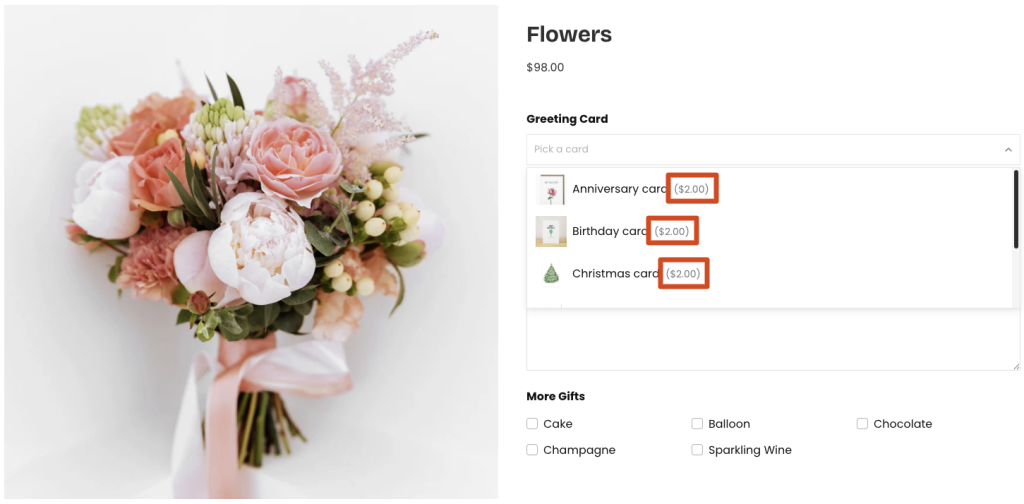The height and width of the screenshot is (504, 1024).
Task: Click the Flowers product title
Action: point(569,35)
